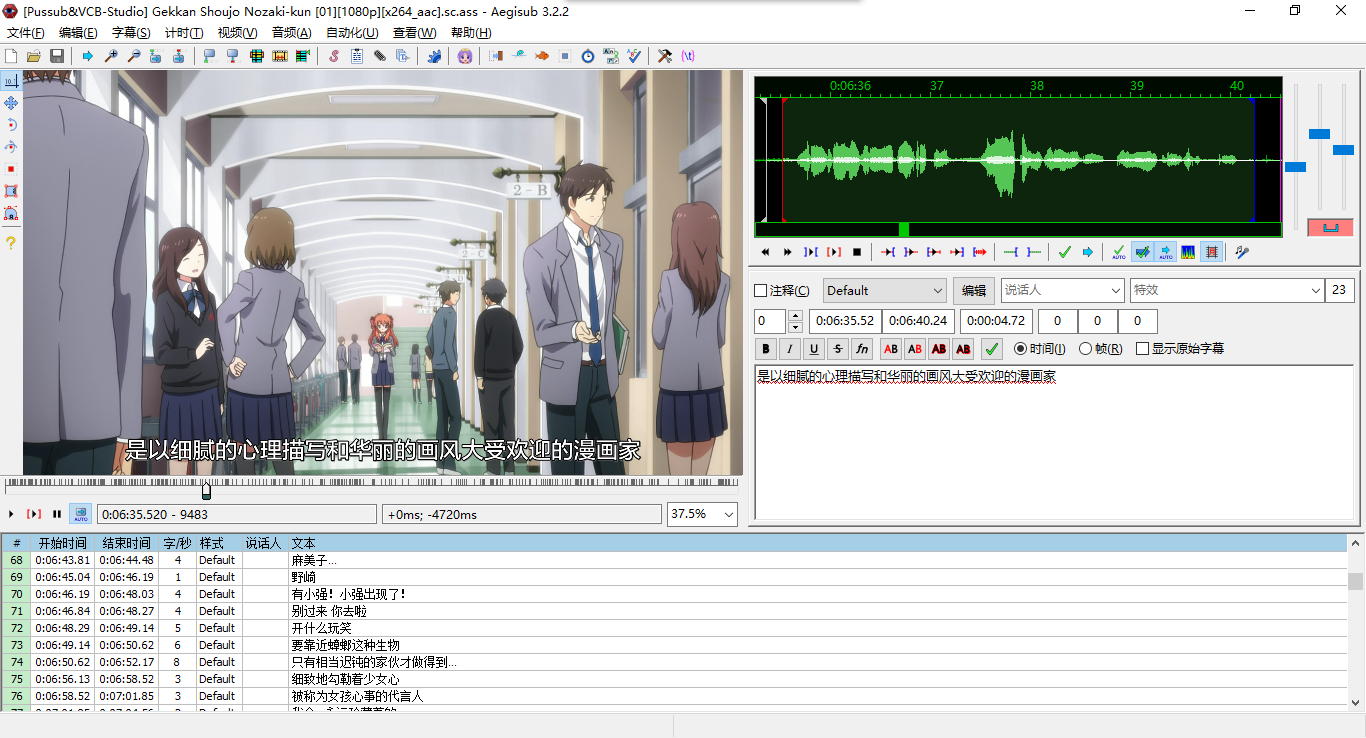Click into the subtitle text edit box
This screenshot has width=1366, height=738.
click(1054, 442)
